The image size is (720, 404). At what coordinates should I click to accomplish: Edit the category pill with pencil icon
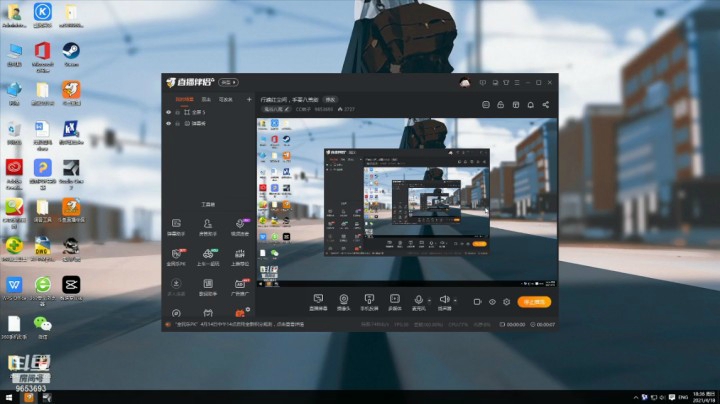click(x=276, y=109)
